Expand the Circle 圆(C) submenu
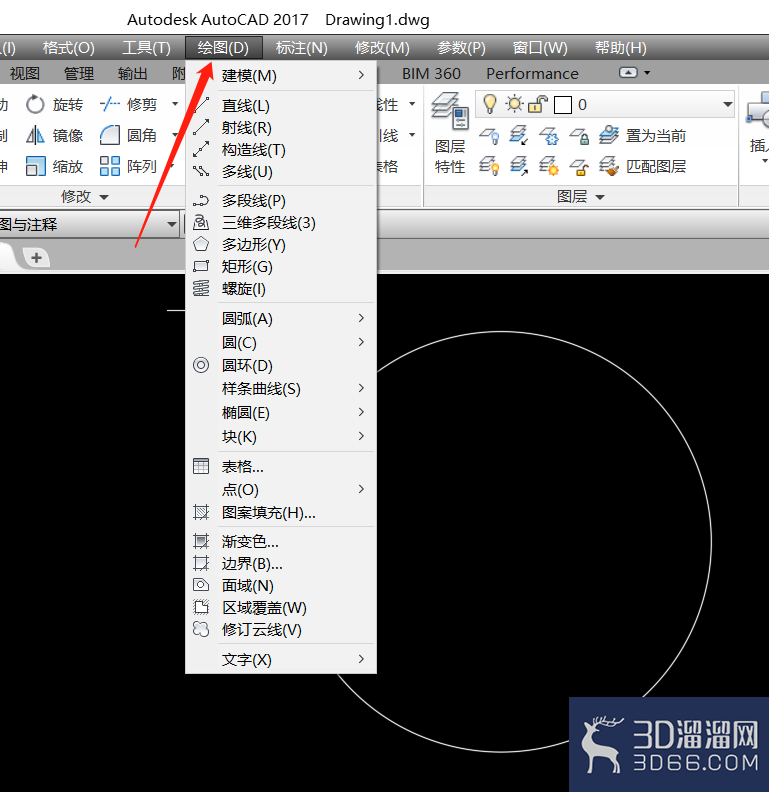769x792 pixels. [x=281, y=342]
